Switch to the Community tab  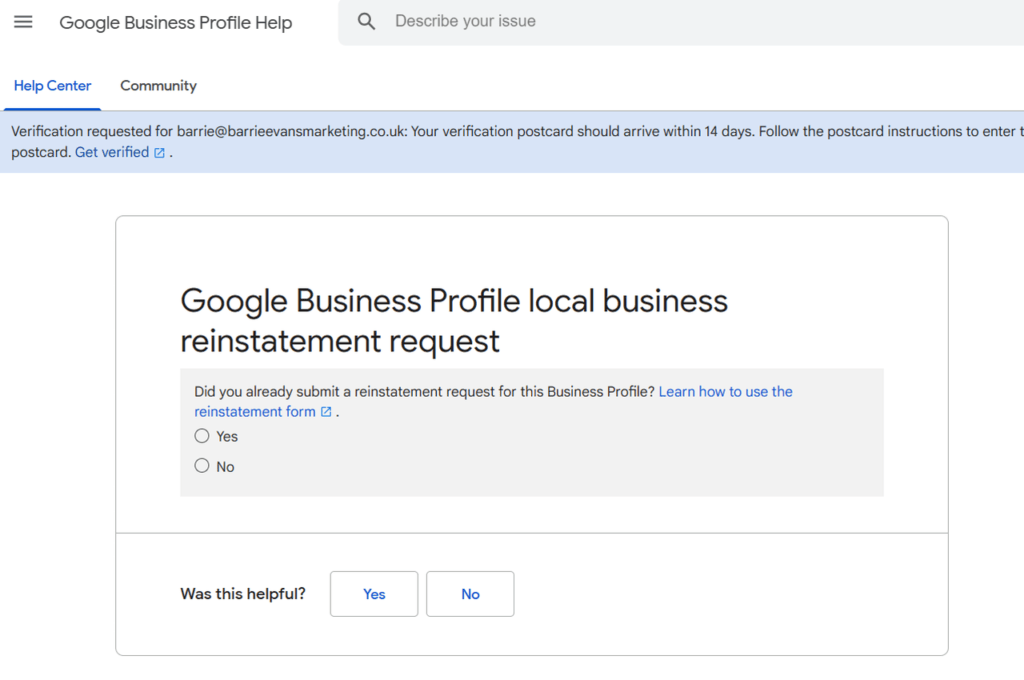(157, 85)
